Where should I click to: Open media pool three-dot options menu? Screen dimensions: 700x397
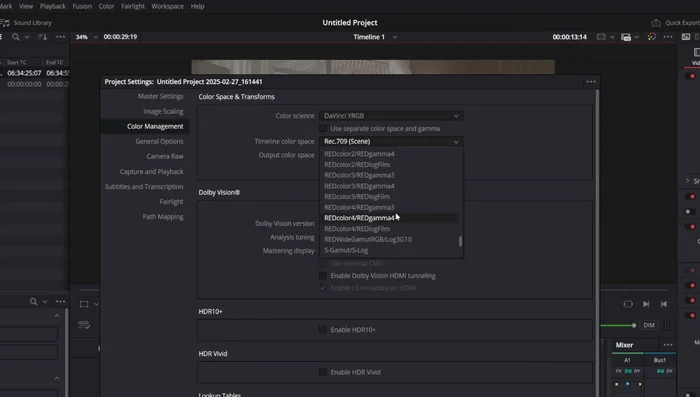pyautogui.click(x=60, y=37)
